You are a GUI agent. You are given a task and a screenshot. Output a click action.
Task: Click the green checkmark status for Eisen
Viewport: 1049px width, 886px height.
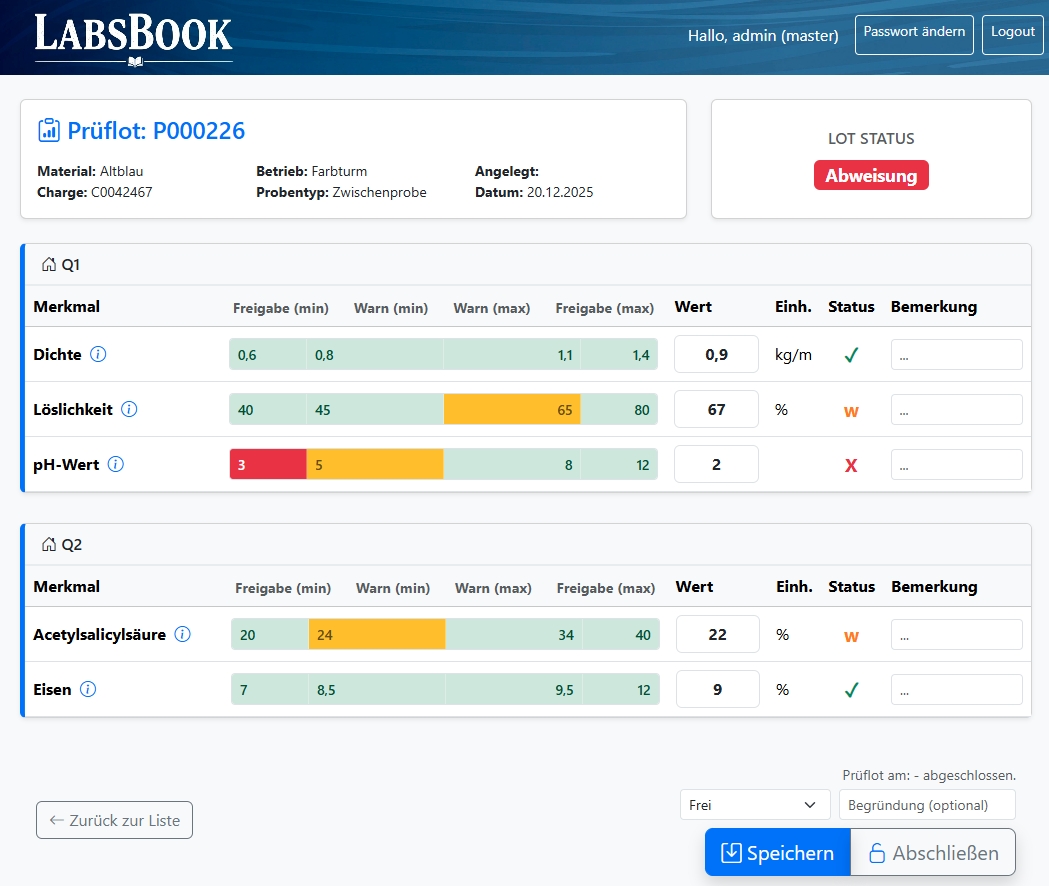[851, 690]
